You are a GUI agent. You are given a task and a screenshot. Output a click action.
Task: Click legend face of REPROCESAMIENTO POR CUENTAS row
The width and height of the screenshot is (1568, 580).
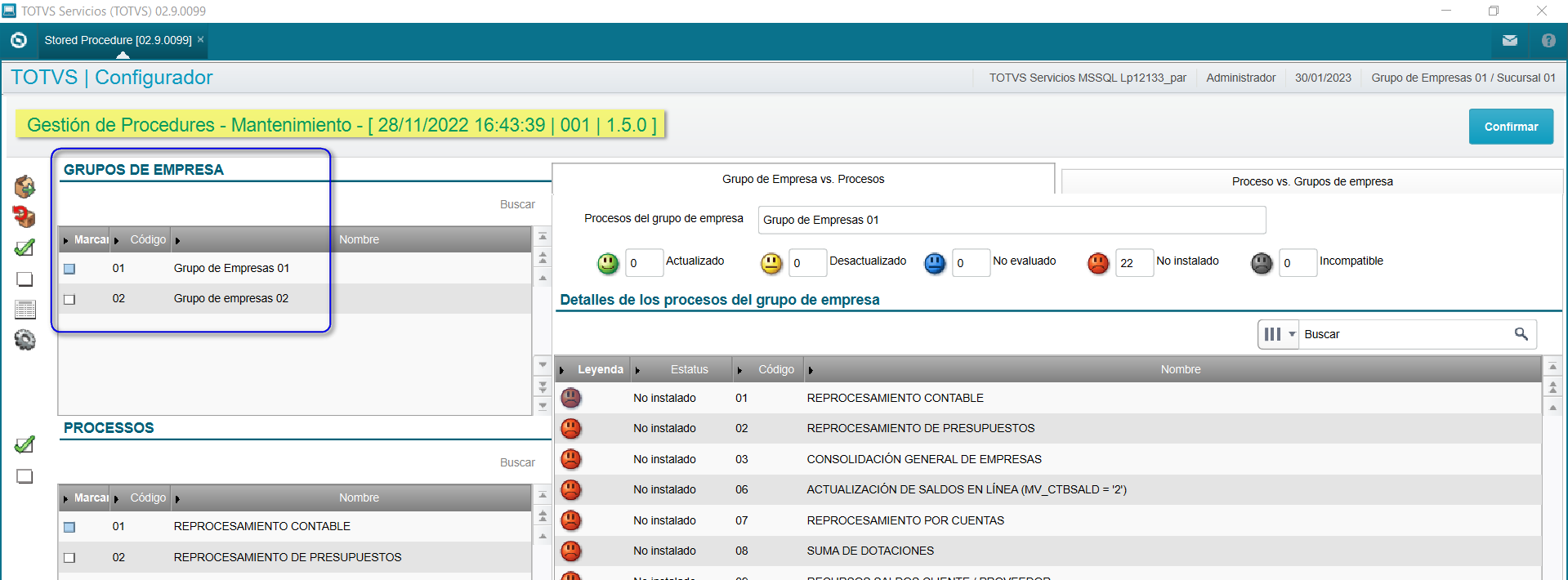(x=570, y=520)
